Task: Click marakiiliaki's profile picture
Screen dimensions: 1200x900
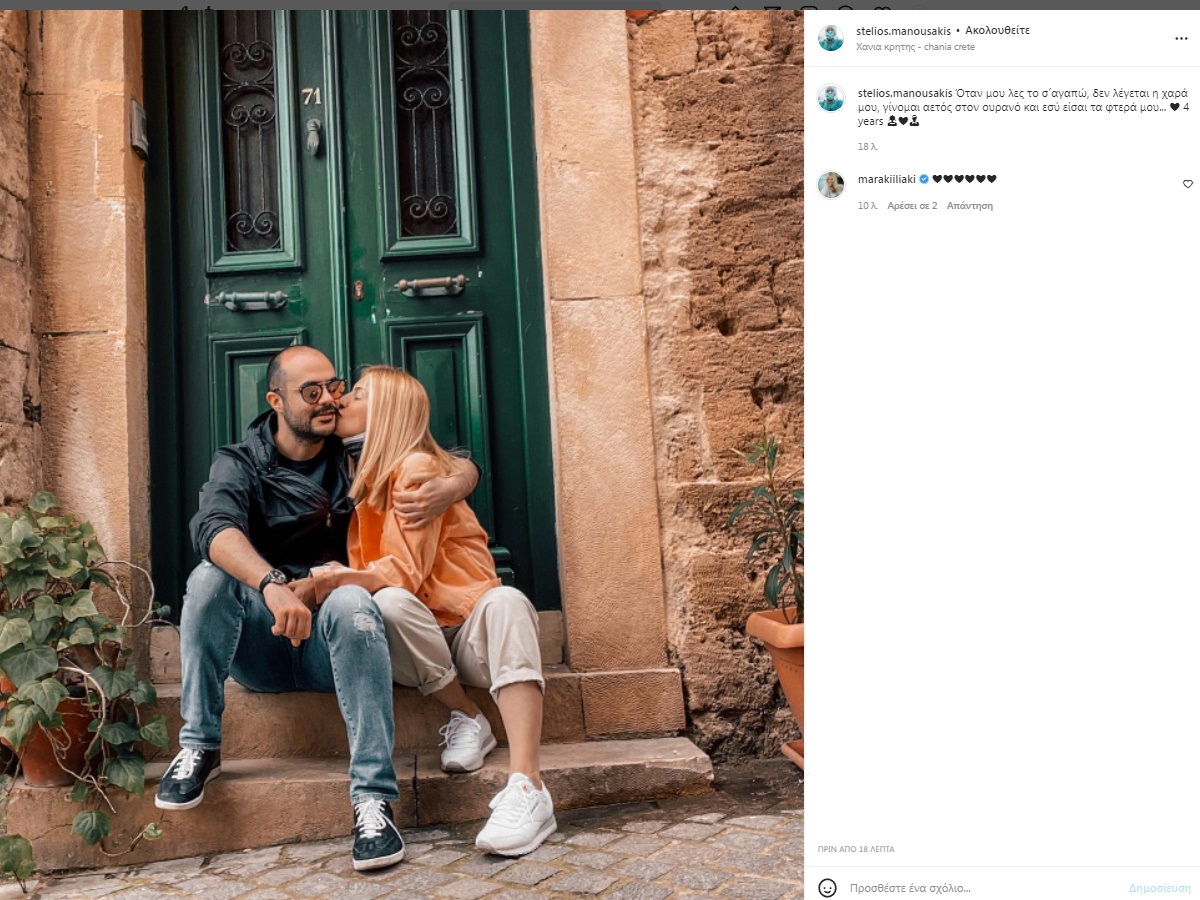Action: point(831,185)
